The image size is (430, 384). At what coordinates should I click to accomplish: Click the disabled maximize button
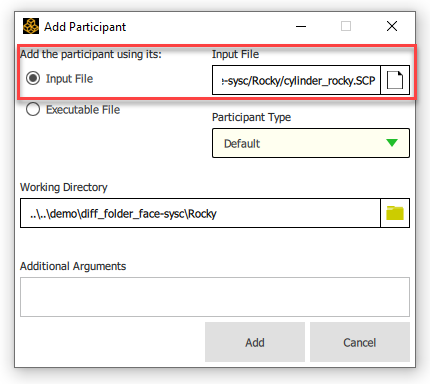point(346,26)
